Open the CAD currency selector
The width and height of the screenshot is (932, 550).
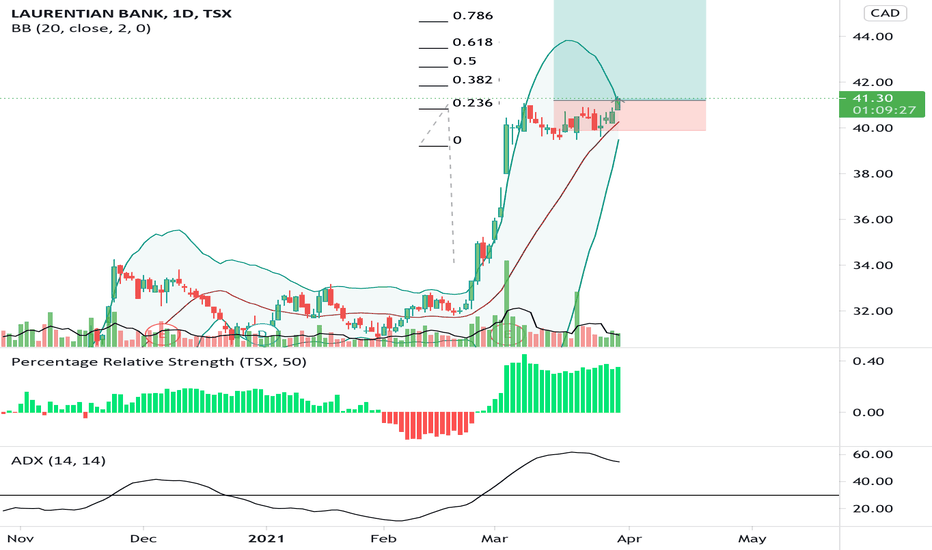click(884, 13)
